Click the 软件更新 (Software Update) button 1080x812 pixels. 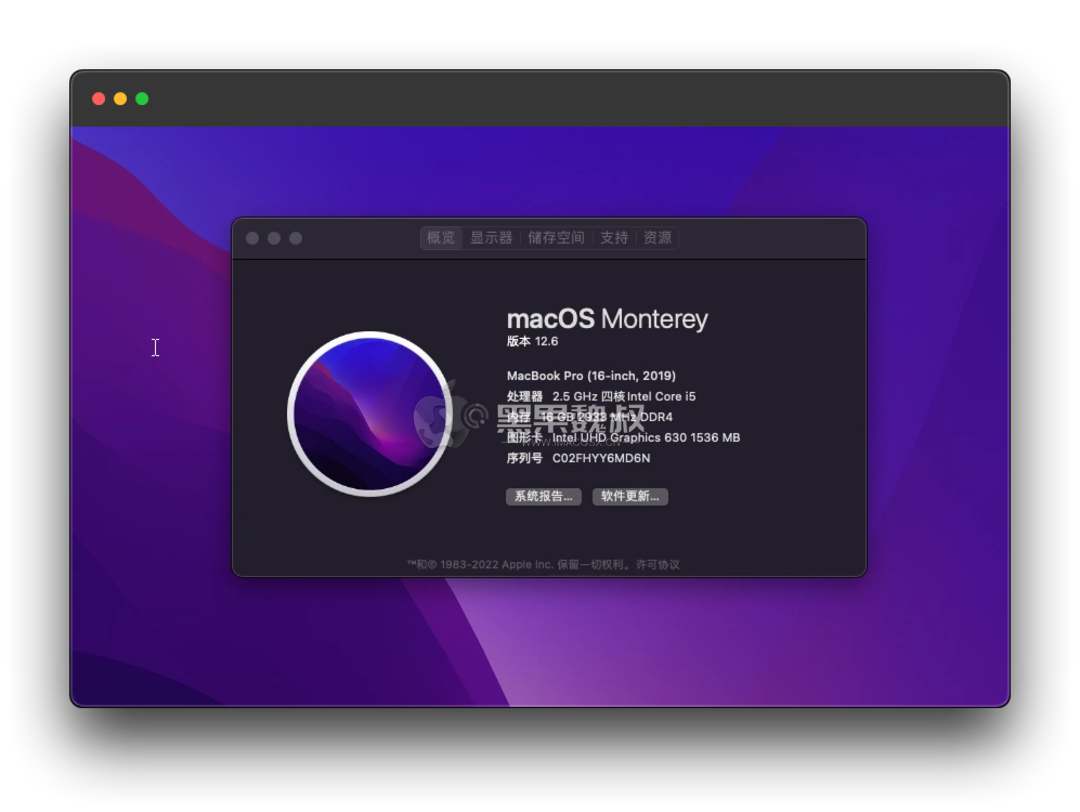click(x=629, y=497)
